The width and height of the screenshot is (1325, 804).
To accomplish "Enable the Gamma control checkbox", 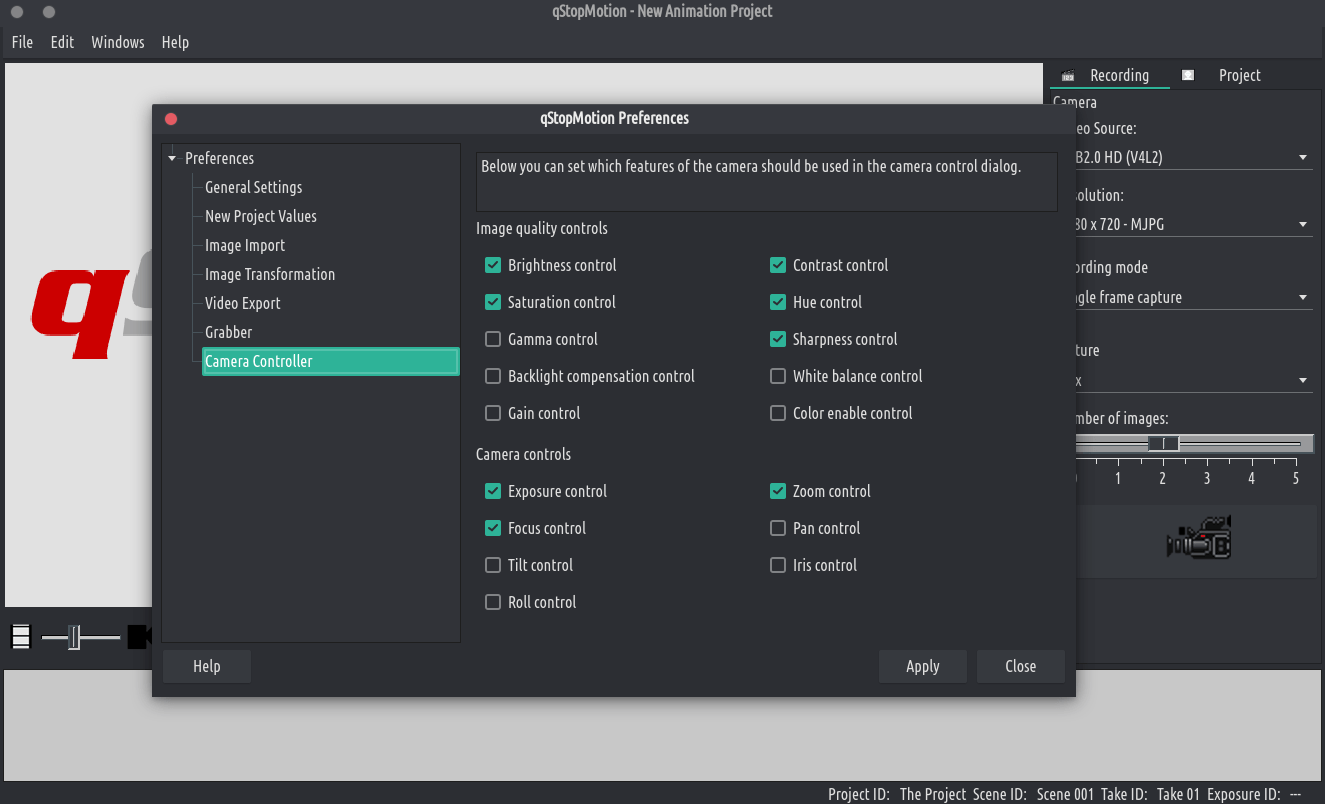I will 493,339.
